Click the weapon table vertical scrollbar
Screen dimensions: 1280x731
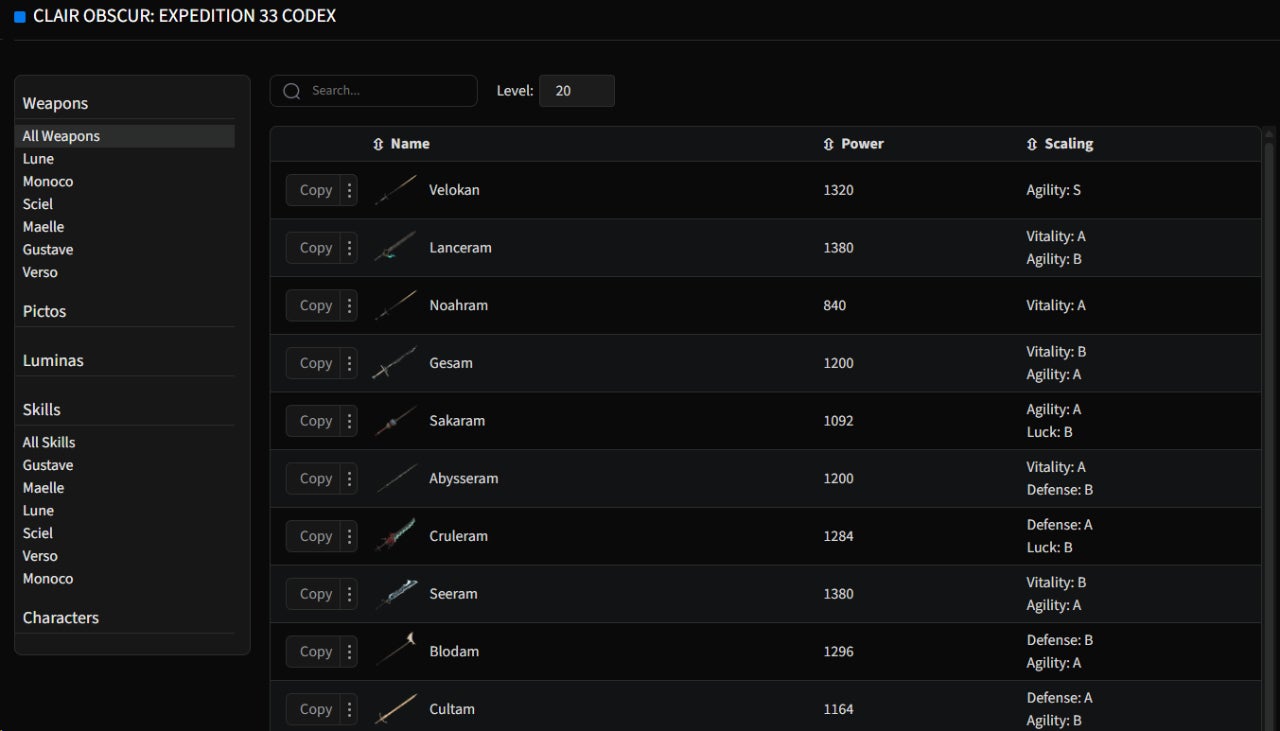[x=1269, y=400]
